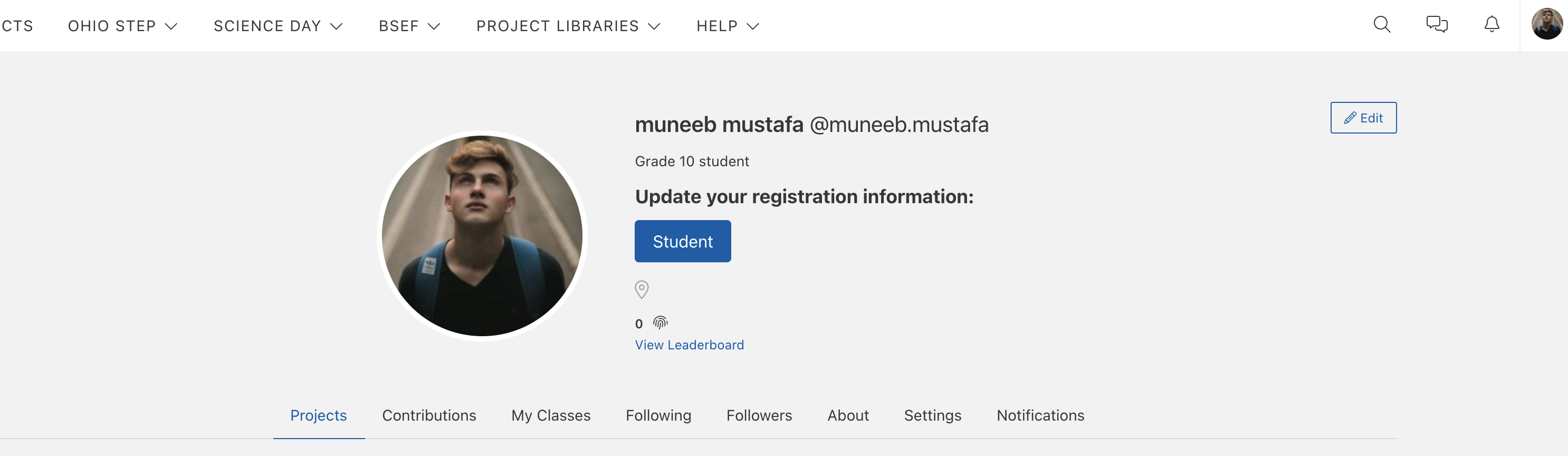The width and height of the screenshot is (1568, 456).
Task: Open the Notifications tab
Action: (x=1040, y=415)
